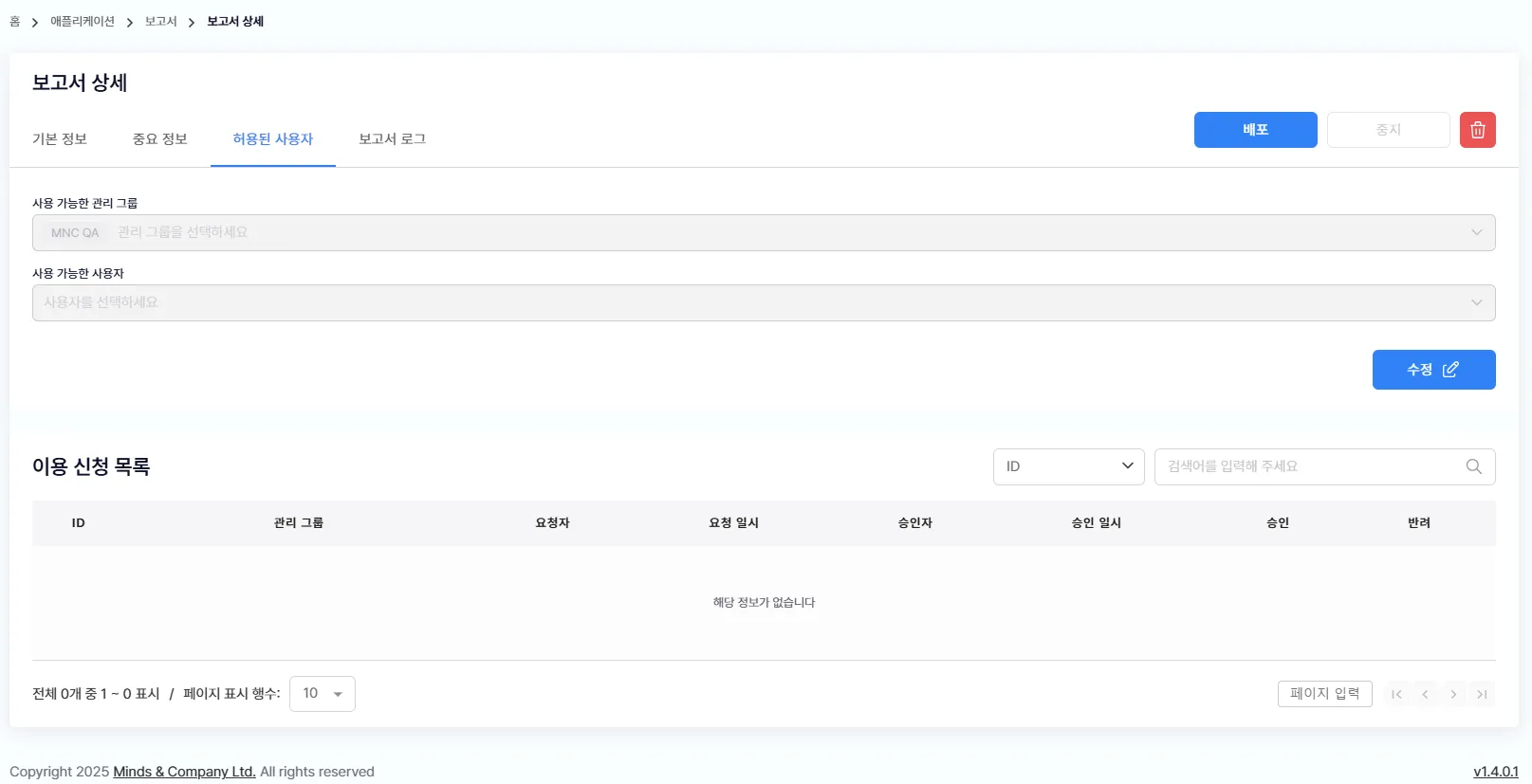
Task: Switch to the 기본 정보 tab
Action: 60,139
